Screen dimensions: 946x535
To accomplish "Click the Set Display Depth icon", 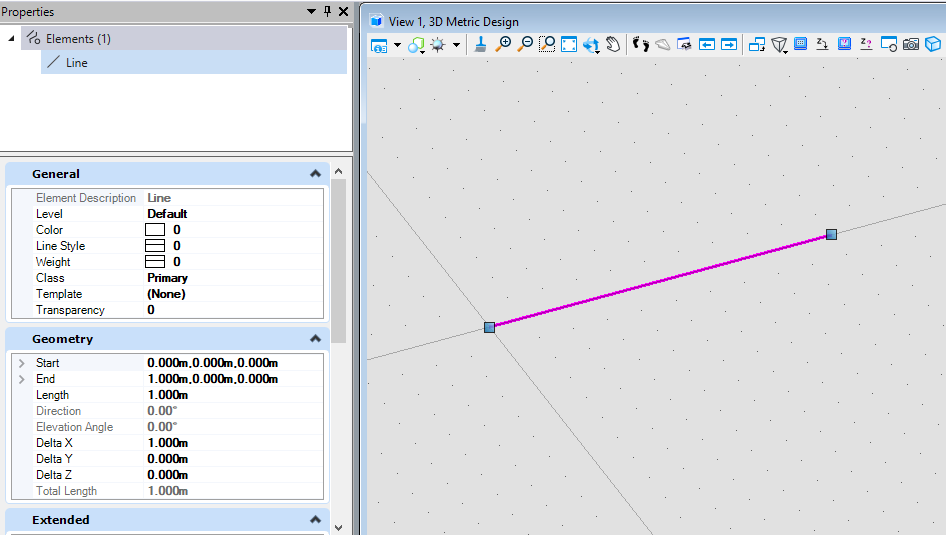I will pos(801,43).
